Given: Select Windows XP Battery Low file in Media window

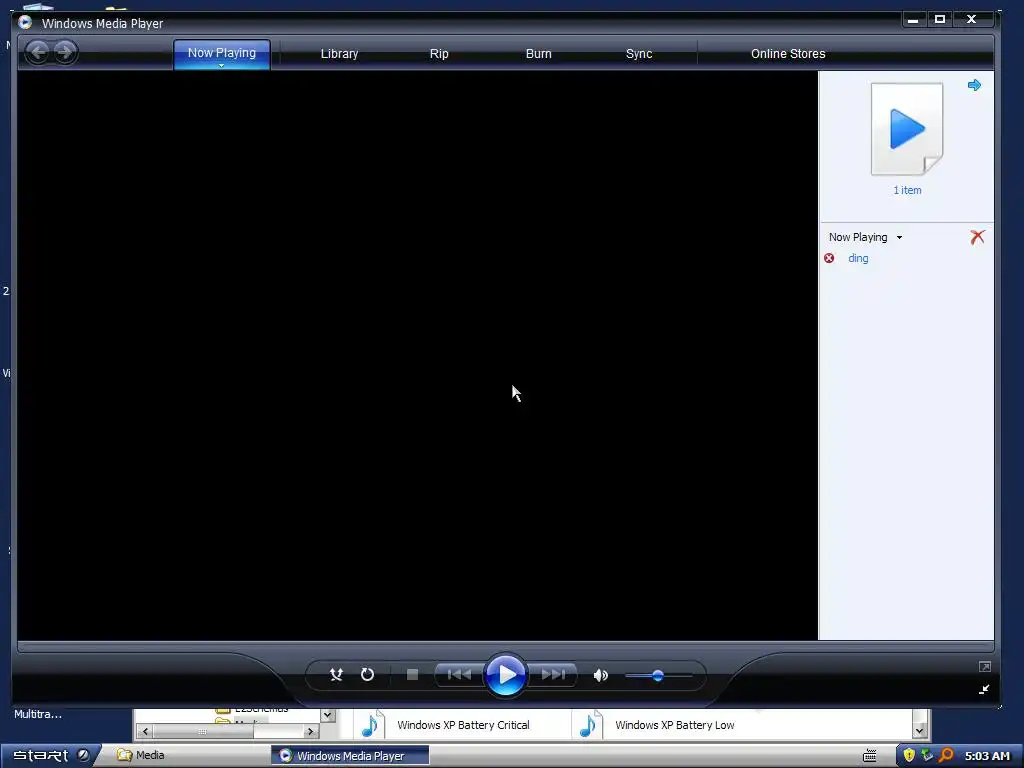Looking at the screenshot, I should click(x=675, y=725).
